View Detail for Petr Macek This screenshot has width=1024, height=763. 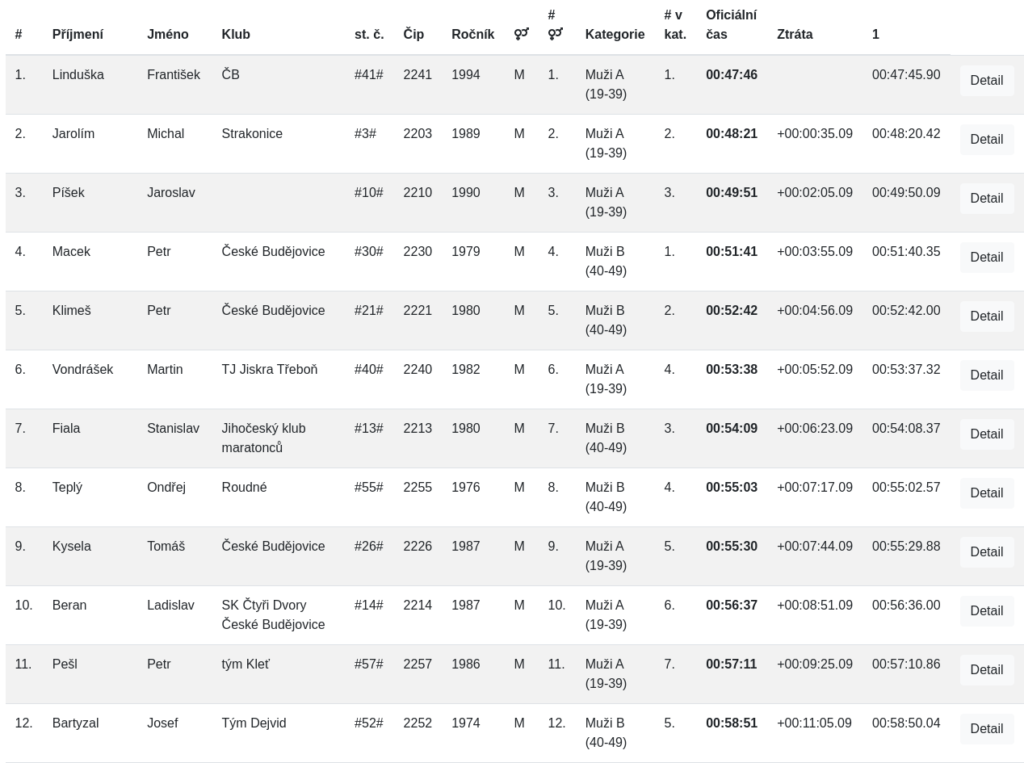[x=986, y=257]
